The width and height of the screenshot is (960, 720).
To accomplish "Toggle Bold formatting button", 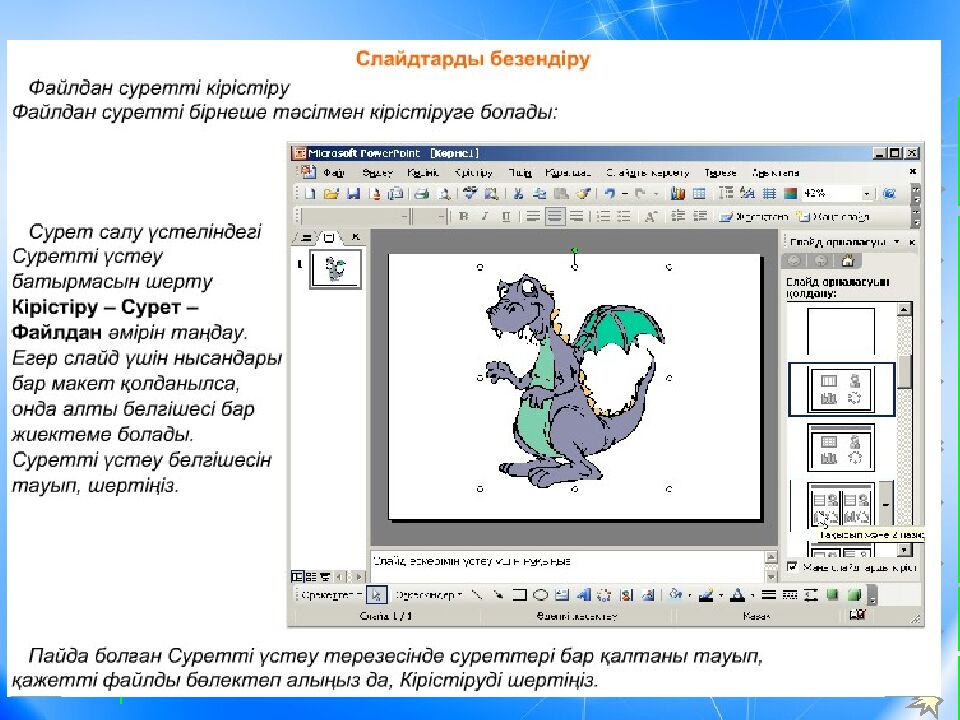I will pyautogui.click(x=463, y=216).
